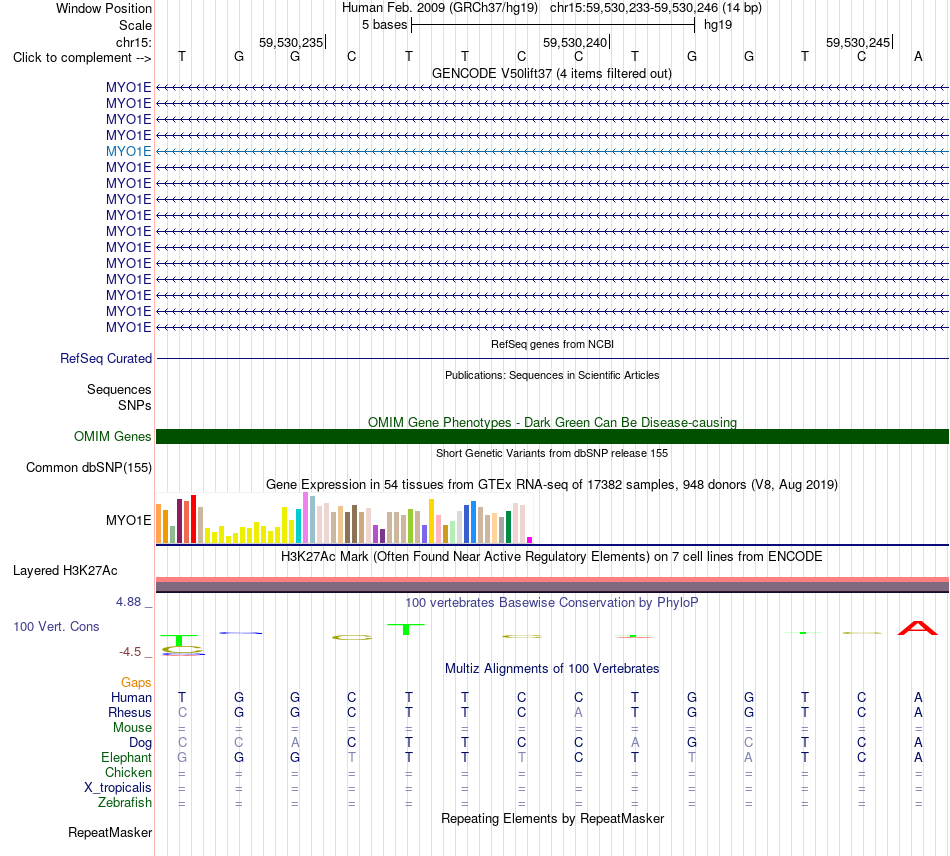Open the GTEx Gene Expression track title
The height and width of the screenshot is (856, 950).
552,485
